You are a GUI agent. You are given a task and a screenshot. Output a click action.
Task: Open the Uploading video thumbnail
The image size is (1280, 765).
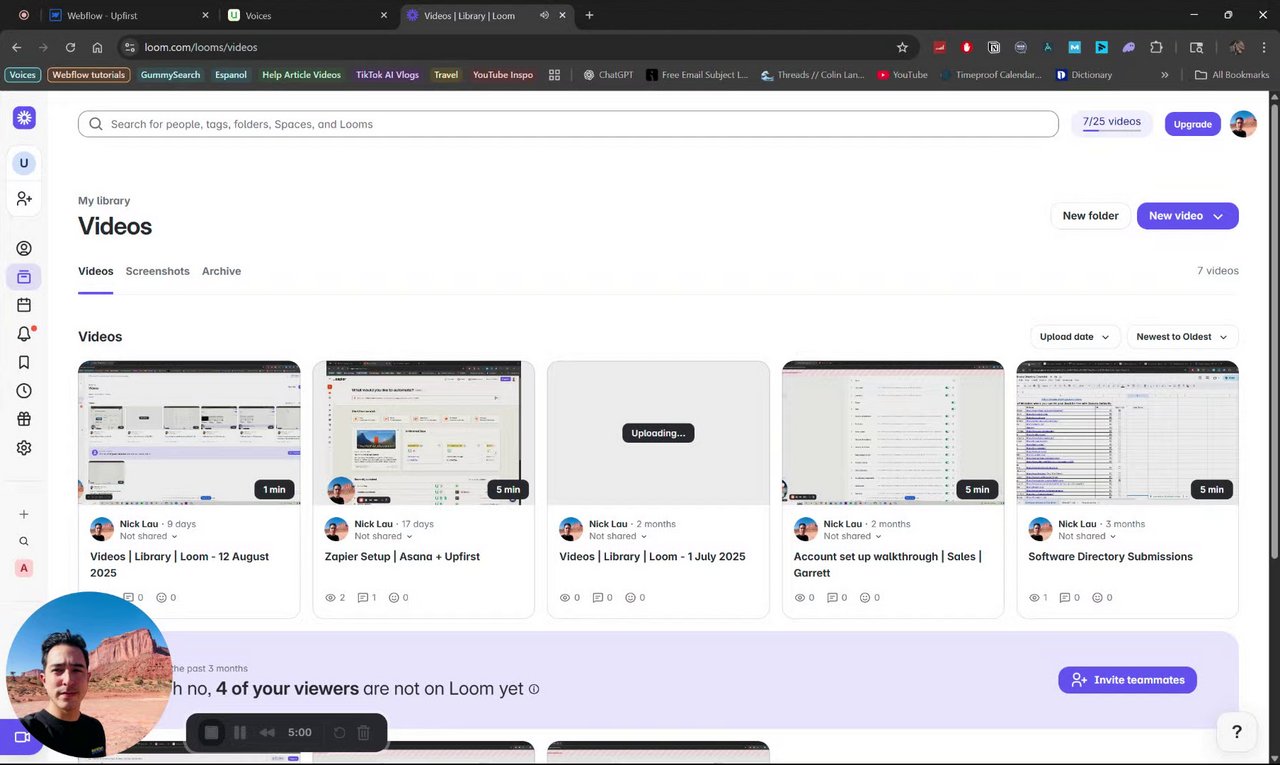pyautogui.click(x=658, y=433)
